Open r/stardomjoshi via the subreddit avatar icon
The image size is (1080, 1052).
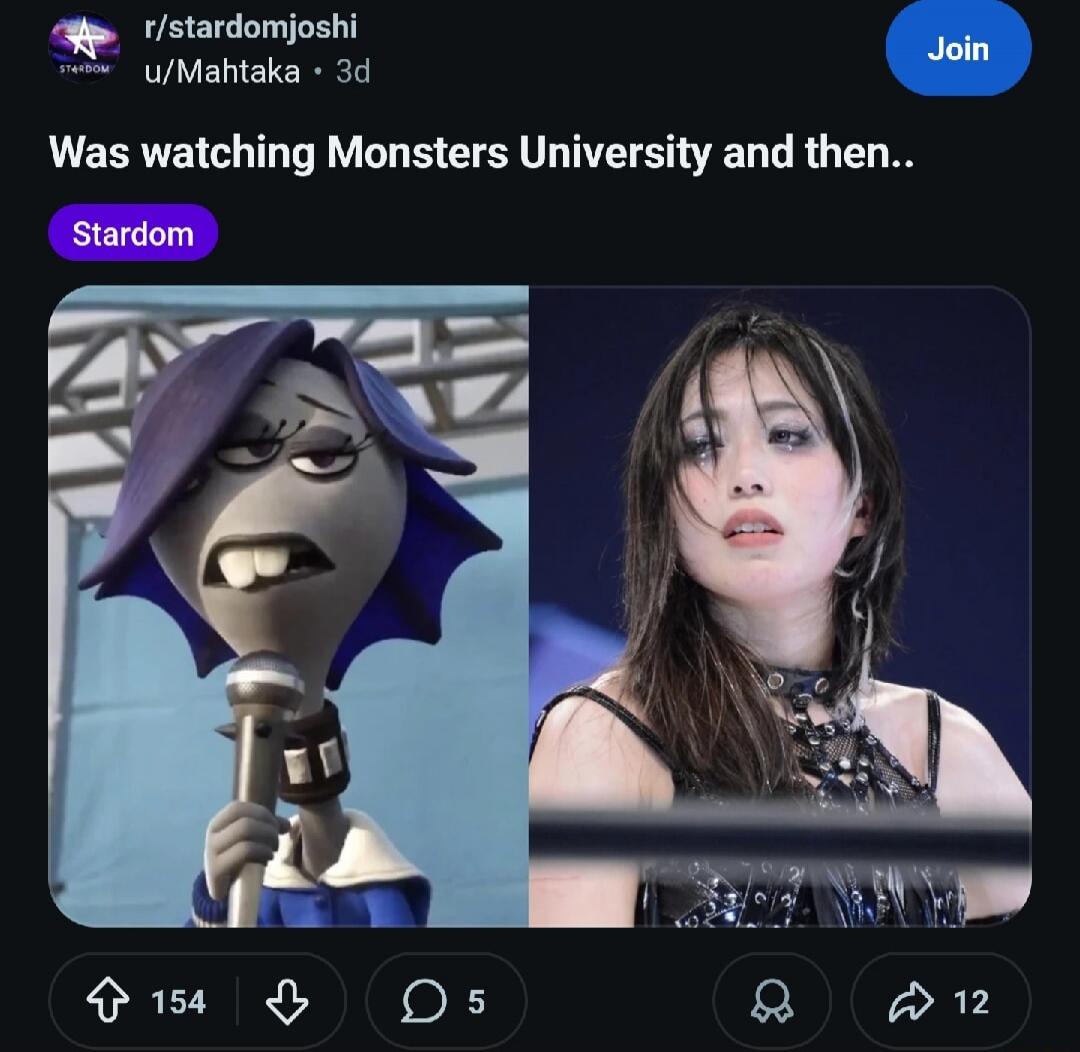83,47
